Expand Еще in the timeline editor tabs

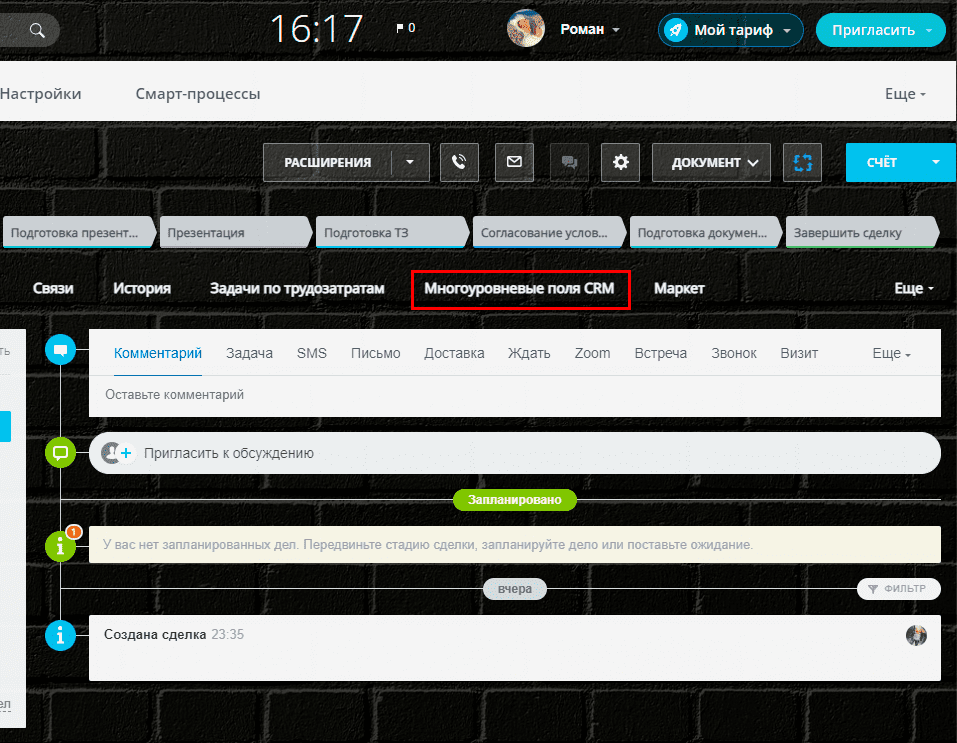(x=891, y=353)
